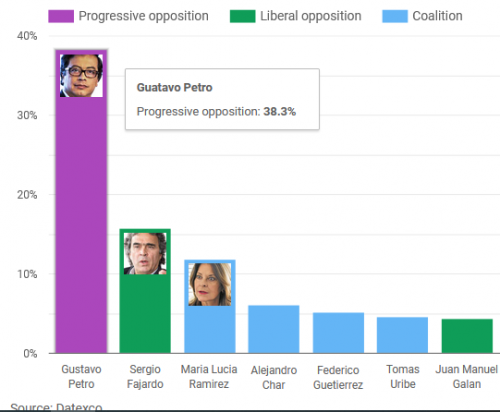Click the Juan Manuel Galan axis label
Image resolution: width=500 pixels, height=412 pixels.
[x=467, y=377]
